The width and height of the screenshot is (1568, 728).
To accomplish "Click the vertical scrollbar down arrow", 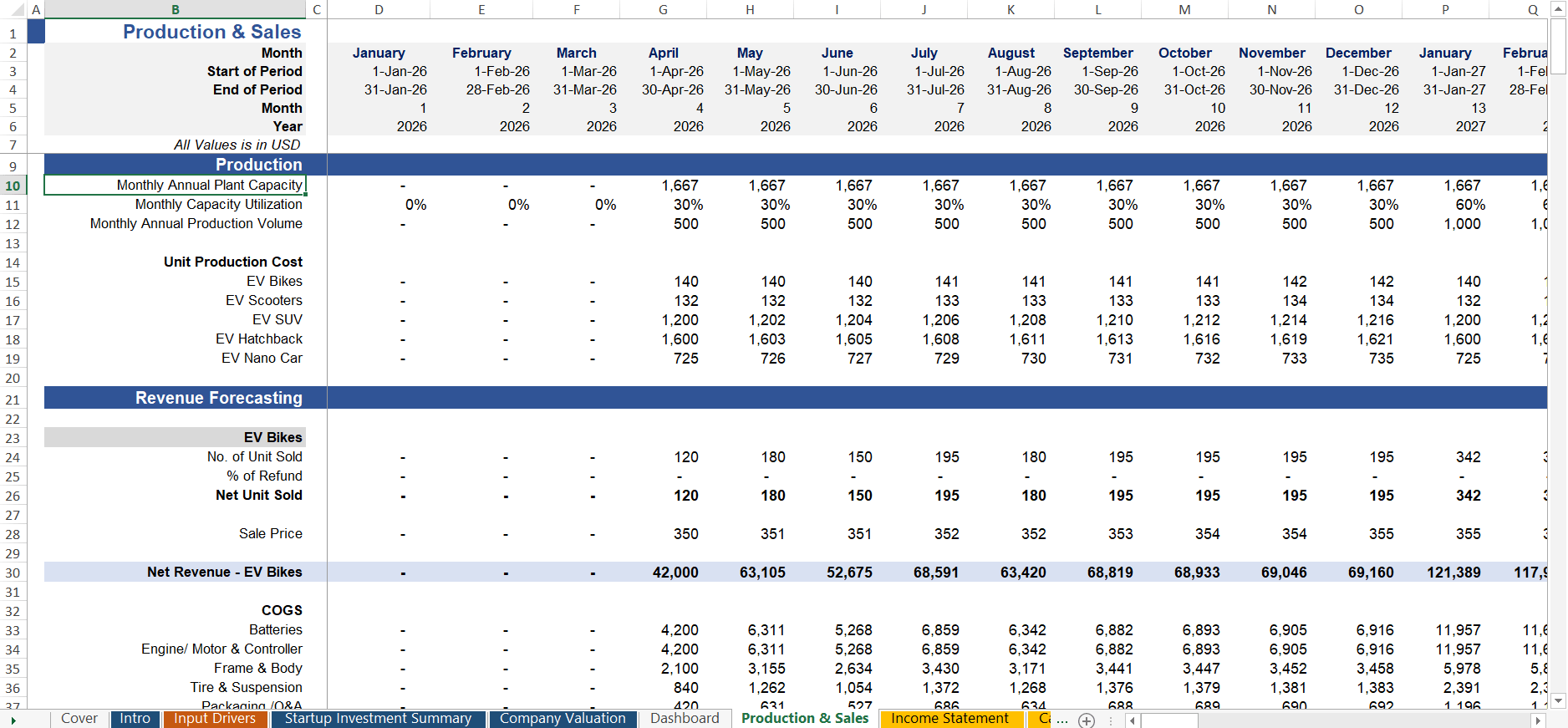I will pyautogui.click(x=1558, y=700).
